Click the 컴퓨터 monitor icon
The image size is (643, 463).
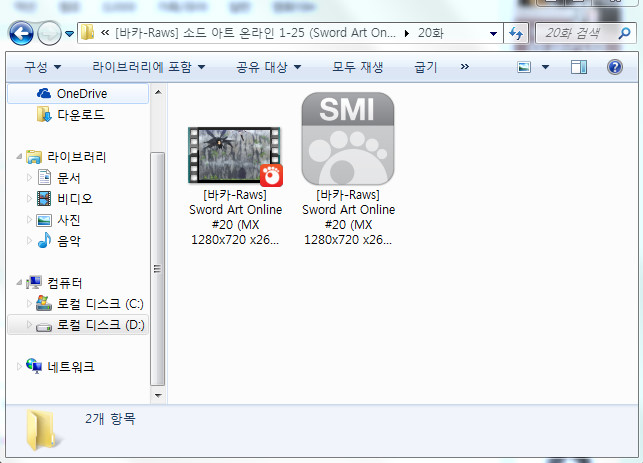point(34,282)
